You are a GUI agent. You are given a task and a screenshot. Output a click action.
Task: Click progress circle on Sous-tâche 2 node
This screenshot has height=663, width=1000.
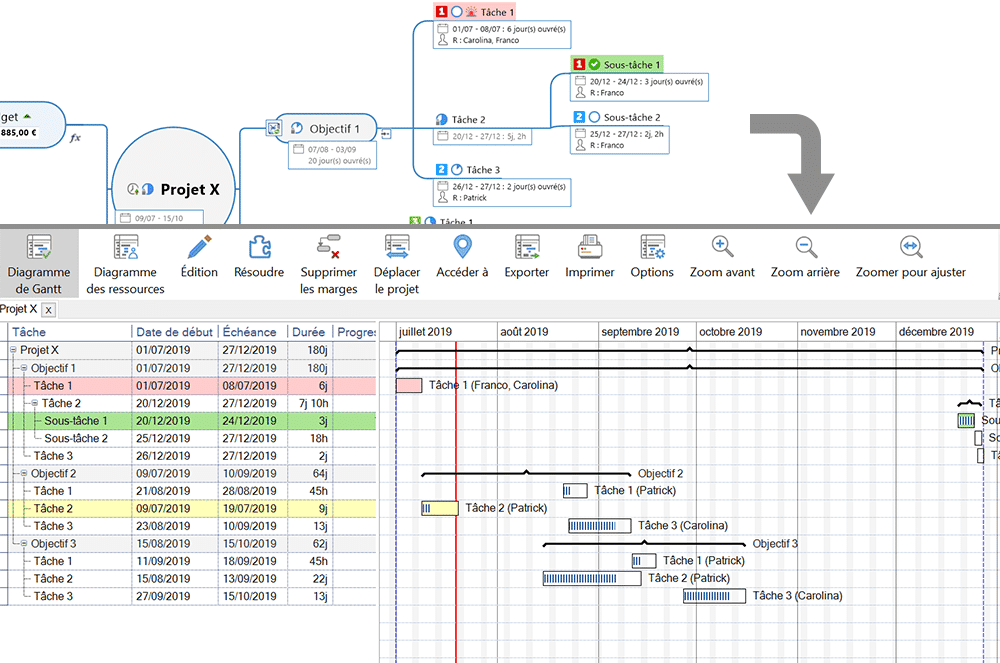point(594,117)
